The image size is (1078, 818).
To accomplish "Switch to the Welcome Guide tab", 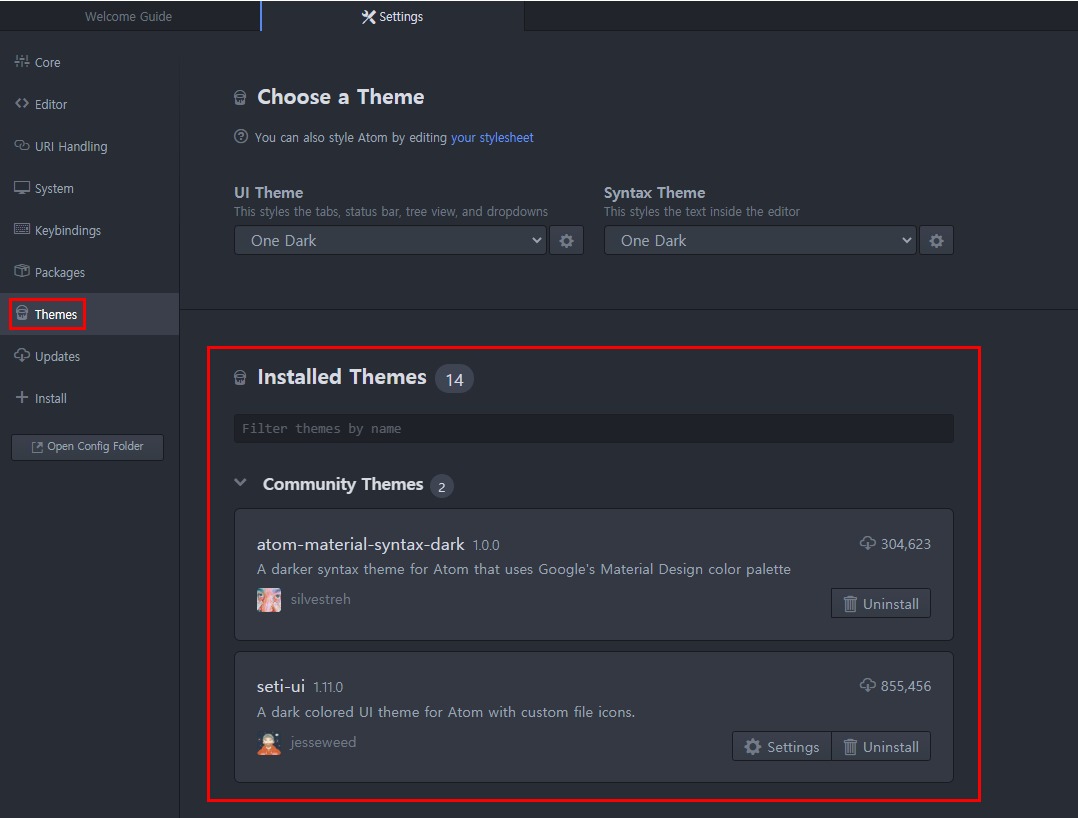I will coord(129,16).
